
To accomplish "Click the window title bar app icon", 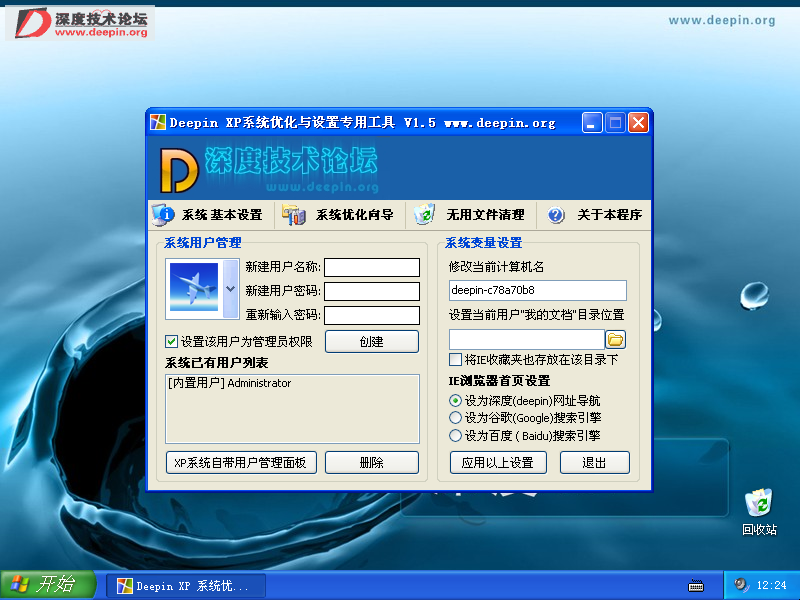I will point(158,122).
